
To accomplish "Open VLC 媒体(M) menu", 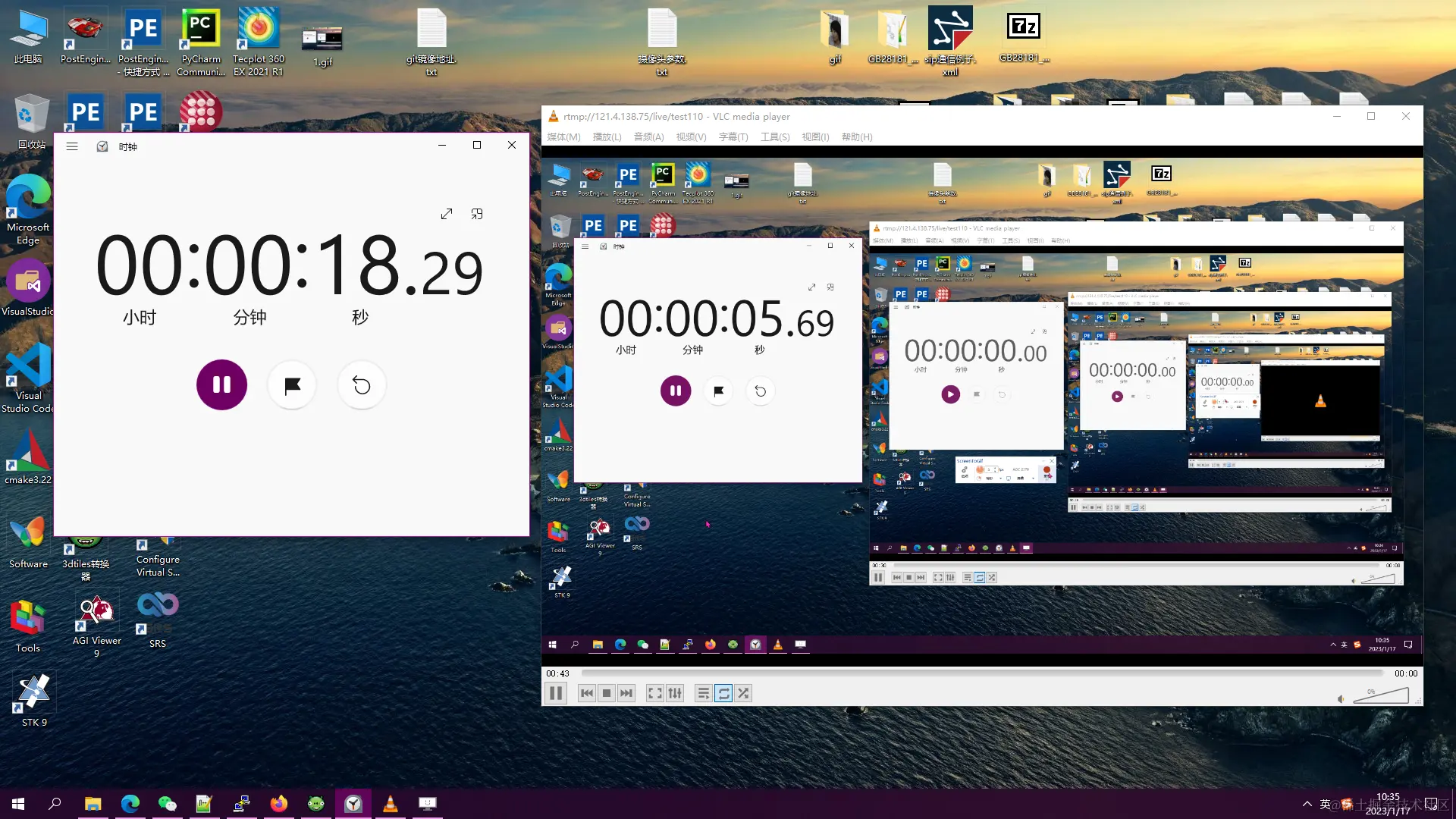I will pos(563,137).
